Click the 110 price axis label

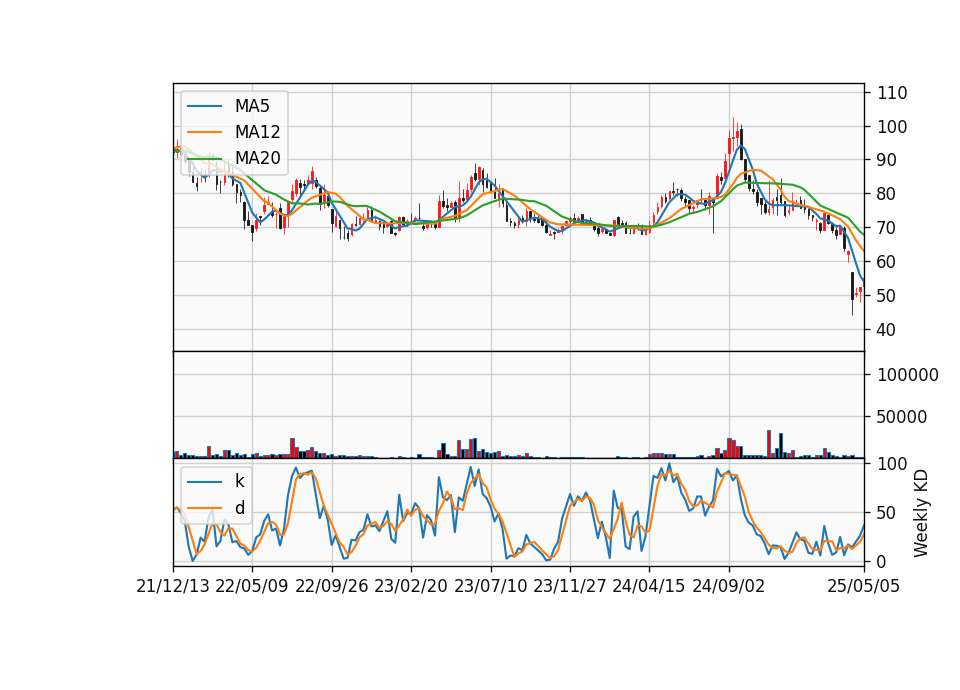click(892, 93)
